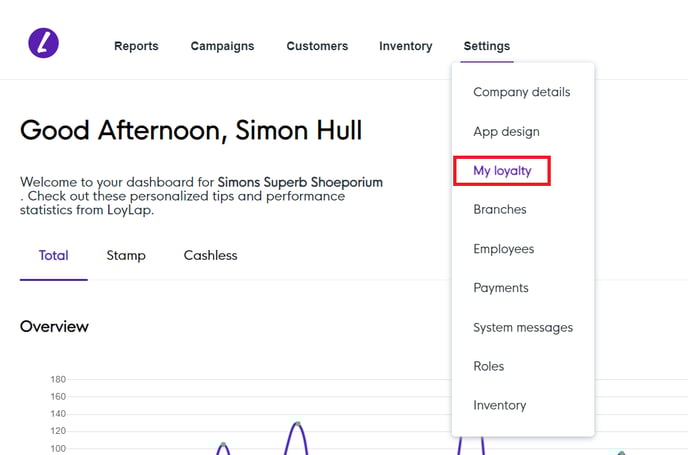Switch to the Total tab
This screenshot has height=455, width=688.
point(54,256)
